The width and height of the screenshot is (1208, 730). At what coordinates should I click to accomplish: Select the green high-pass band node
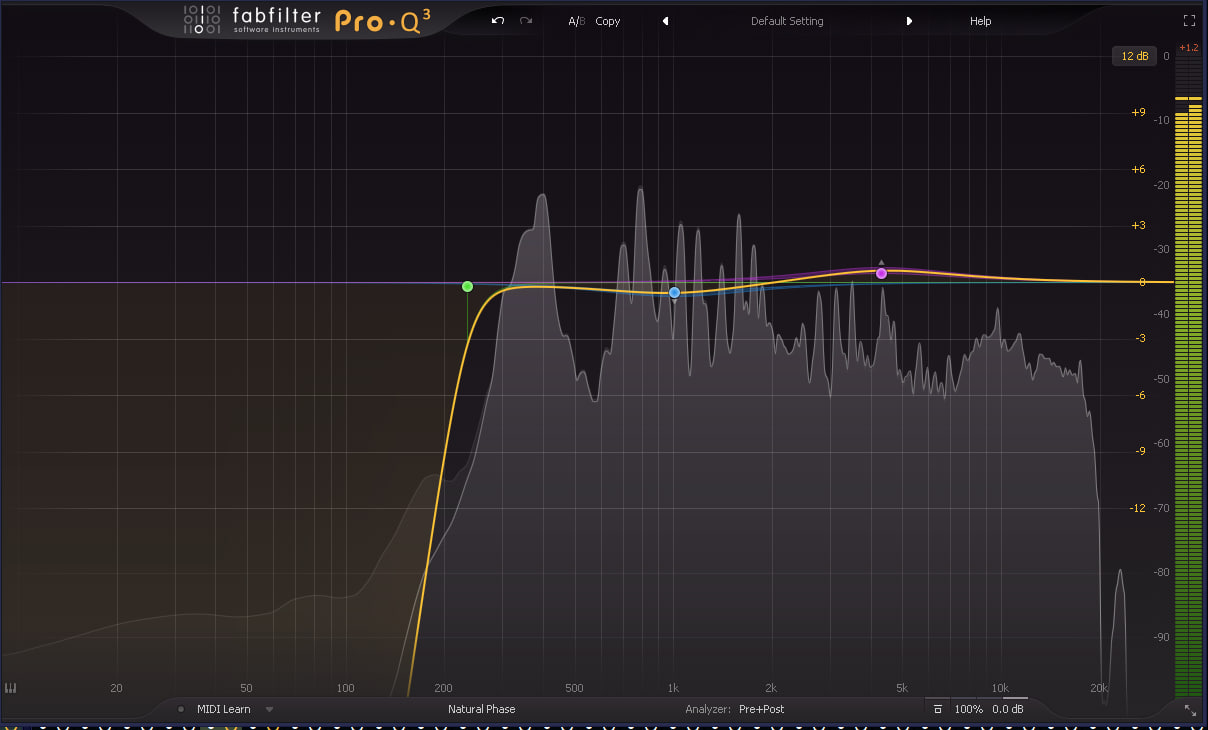pos(467,286)
